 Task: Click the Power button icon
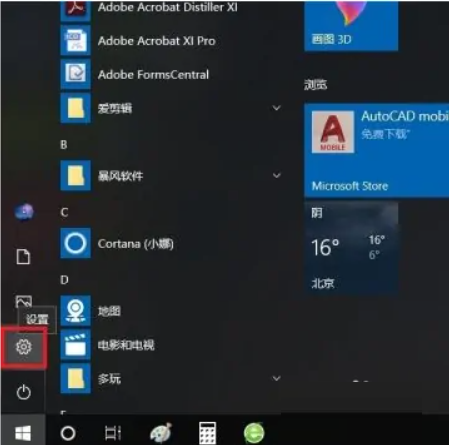click(x=23, y=392)
